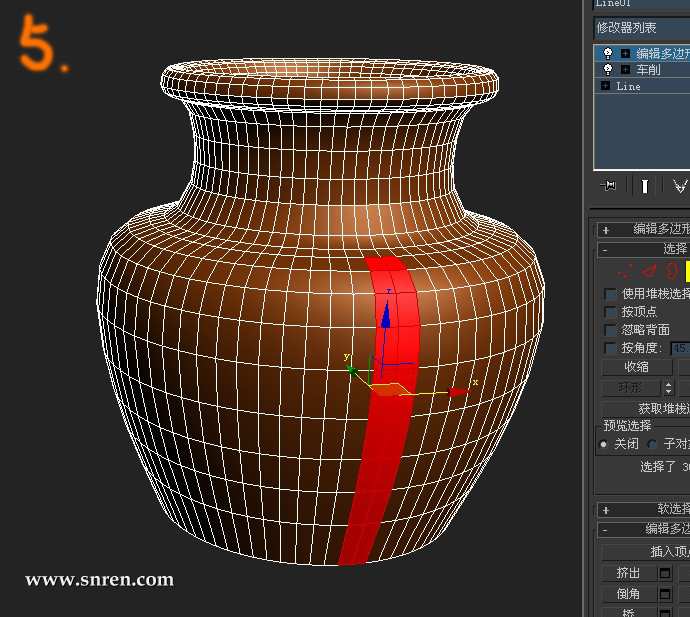Click the 获取堆栈选择 button
Image resolution: width=690 pixels, height=617 pixels.
pyautogui.click(x=646, y=408)
